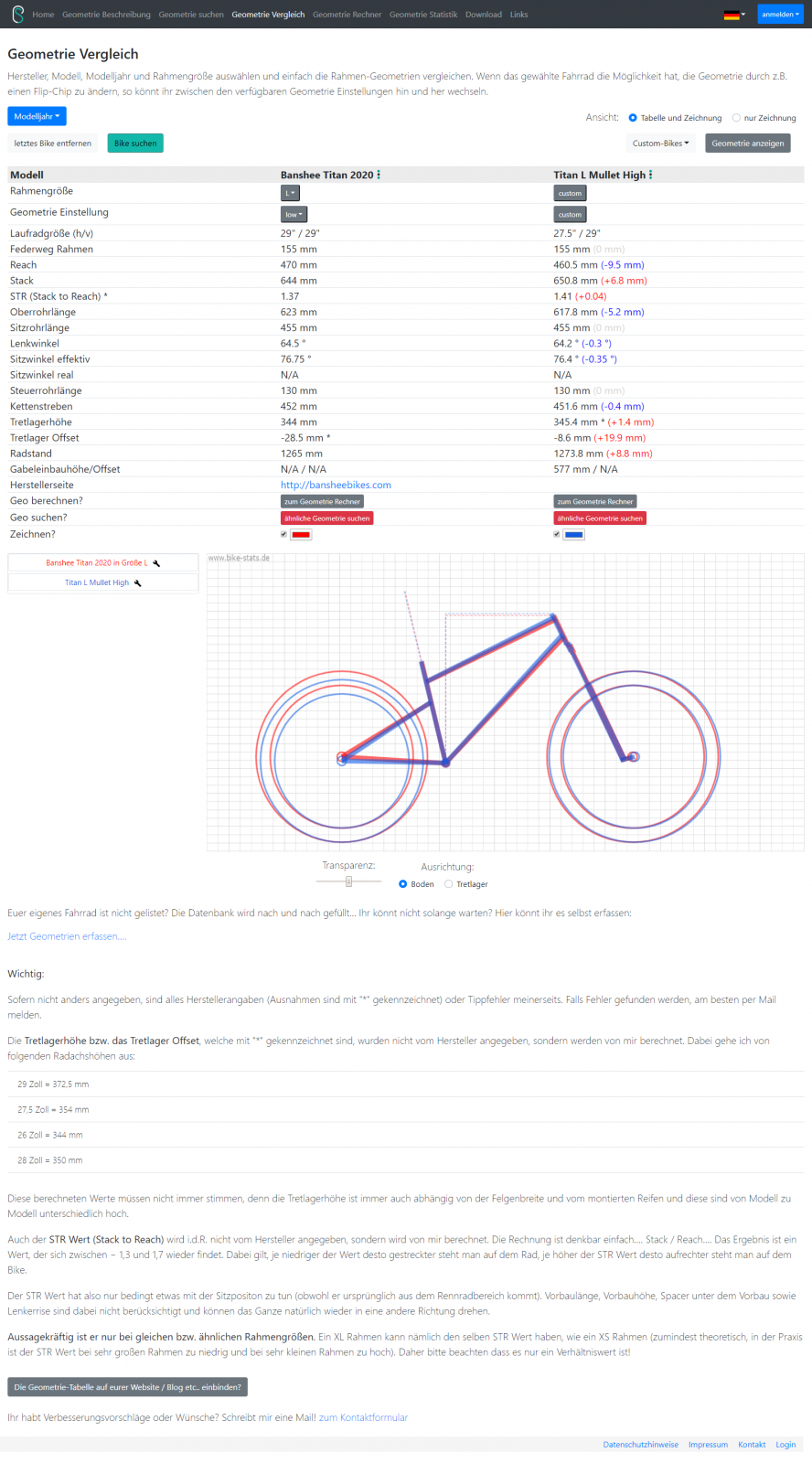
Task: Click the teal 'Bike suchen' button
Action: click(x=135, y=144)
